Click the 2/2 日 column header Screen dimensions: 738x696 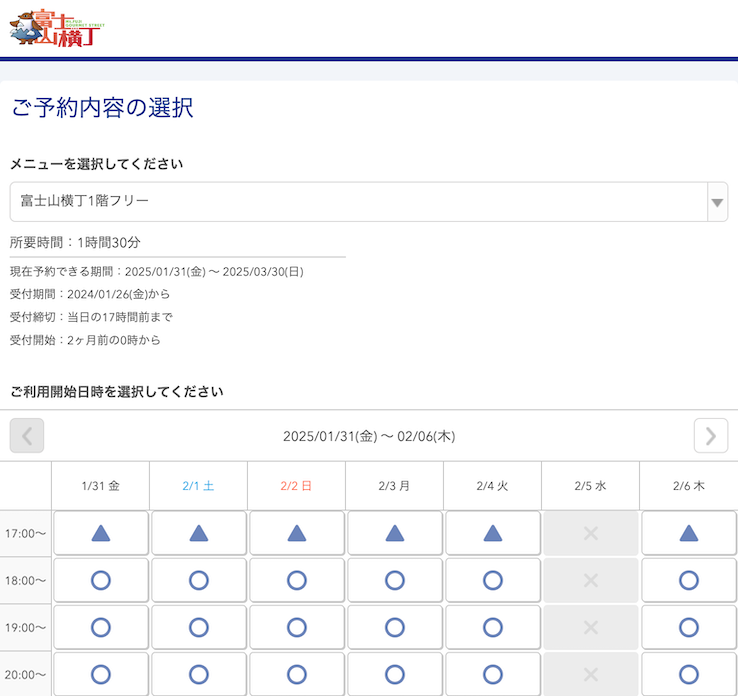coord(296,486)
